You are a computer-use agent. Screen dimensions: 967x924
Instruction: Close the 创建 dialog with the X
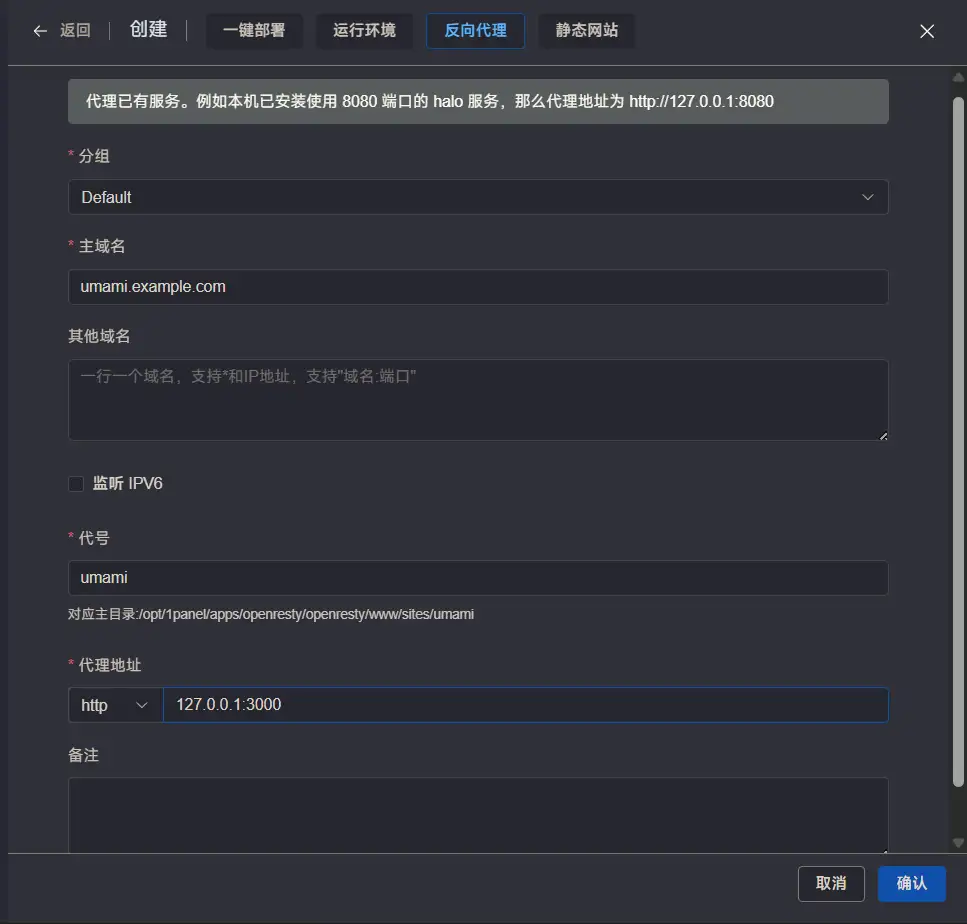point(927,31)
